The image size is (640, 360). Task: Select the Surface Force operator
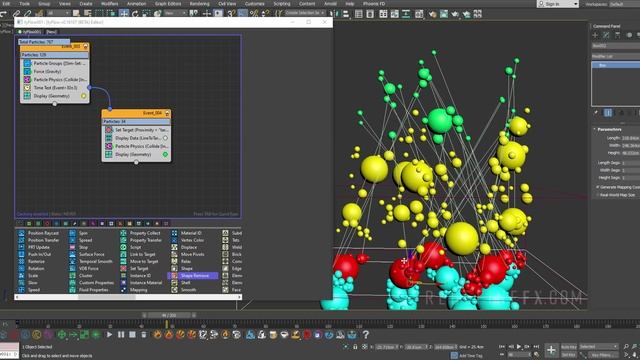(x=87, y=254)
